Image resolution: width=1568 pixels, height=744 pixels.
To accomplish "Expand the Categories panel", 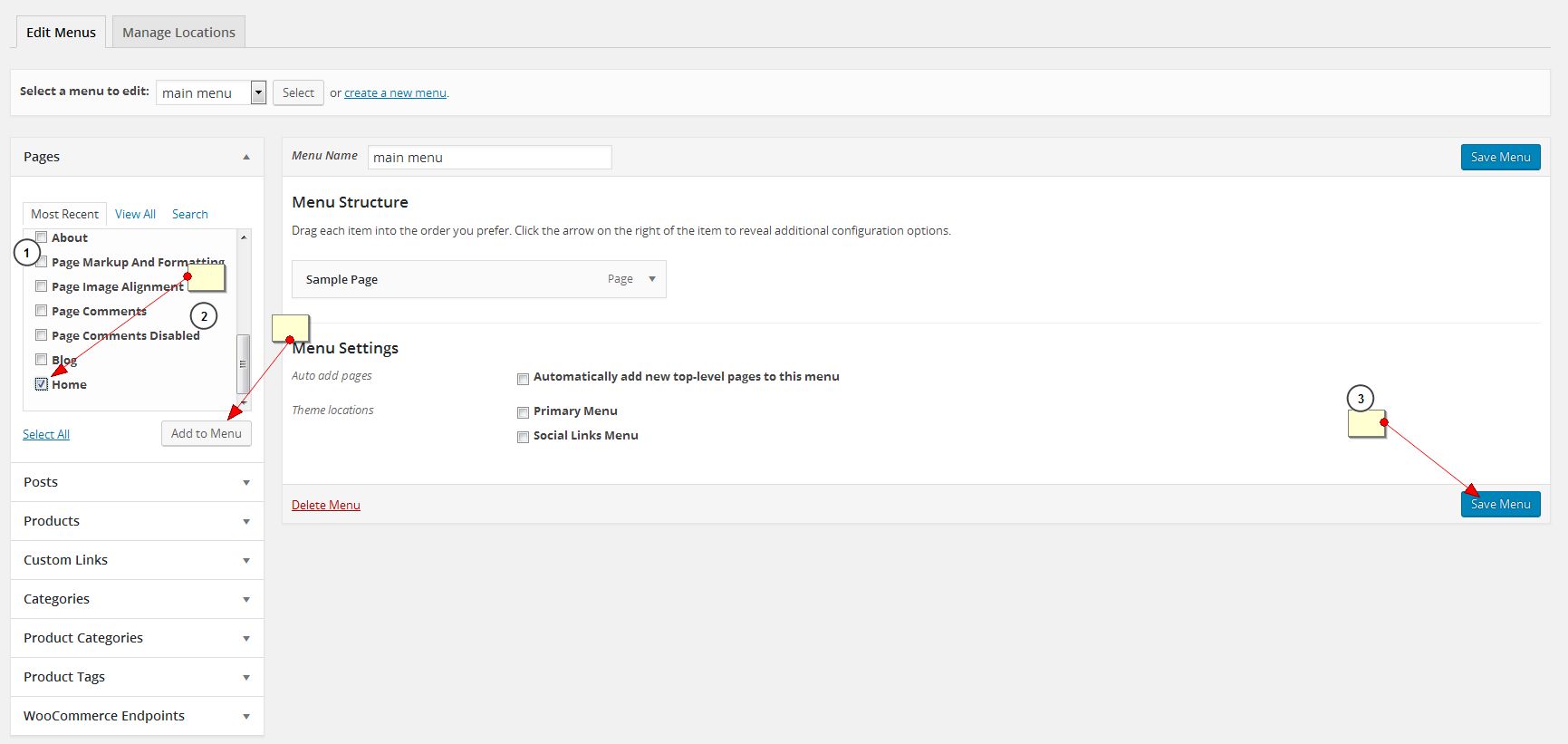I will (x=137, y=599).
